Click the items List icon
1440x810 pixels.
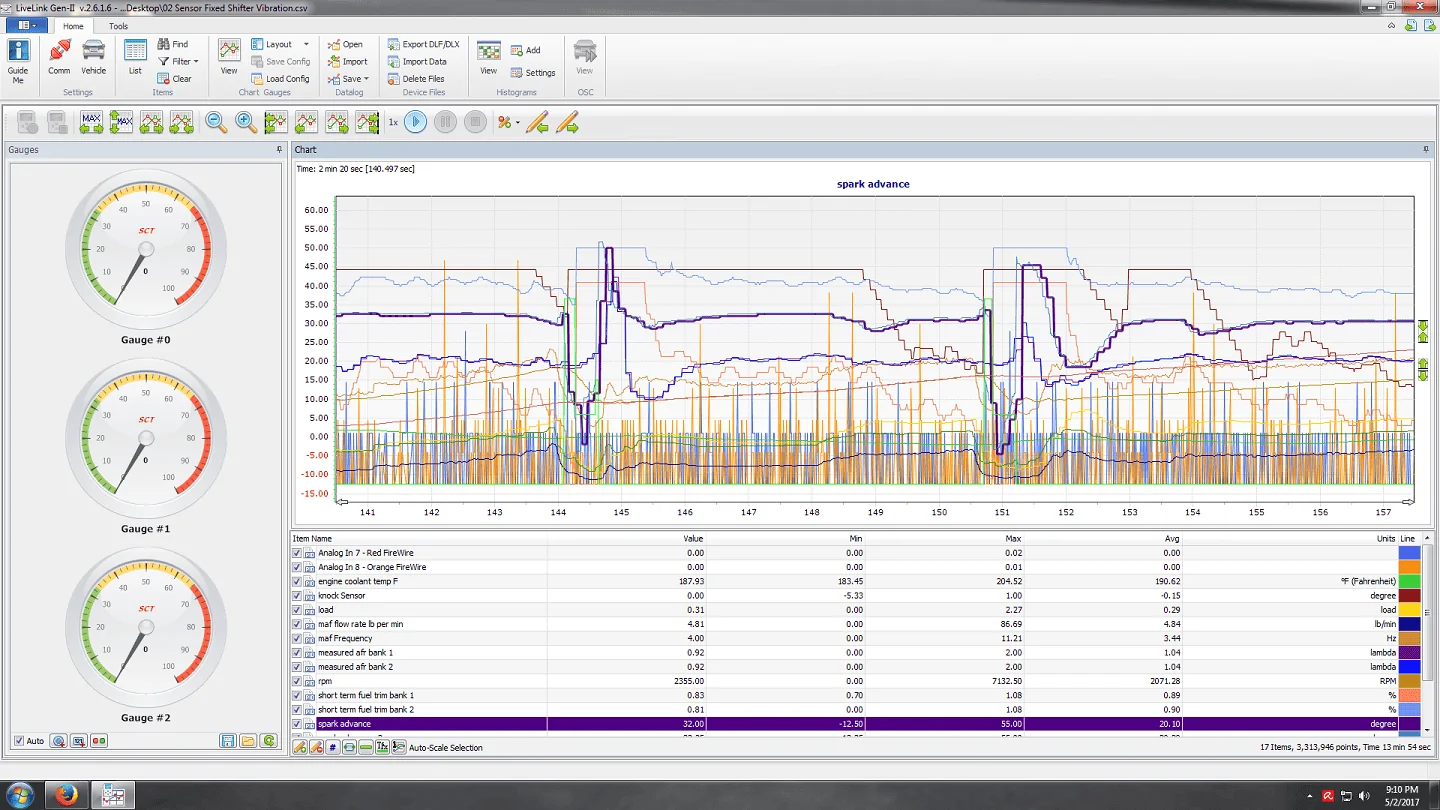135,50
